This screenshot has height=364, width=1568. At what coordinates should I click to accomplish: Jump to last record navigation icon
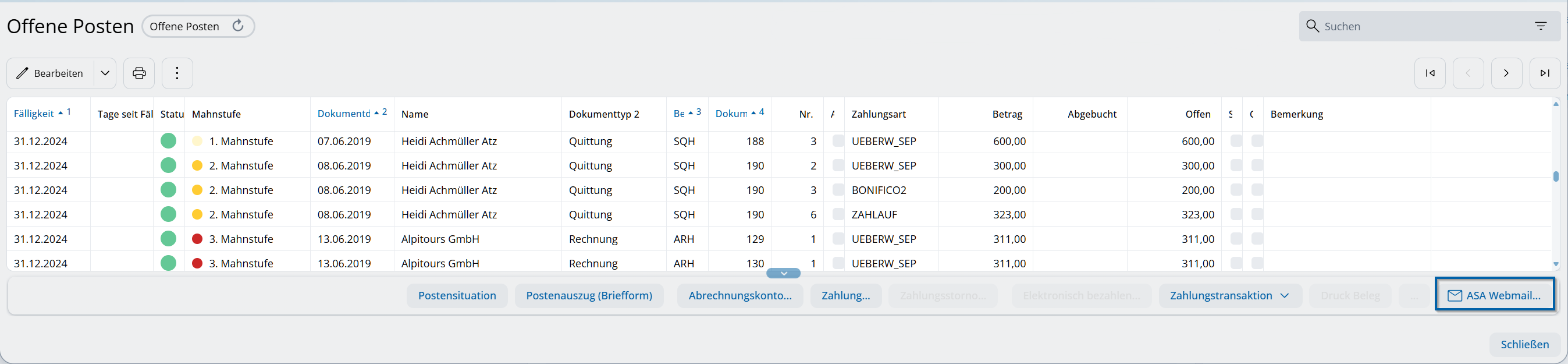tap(1544, 73)
